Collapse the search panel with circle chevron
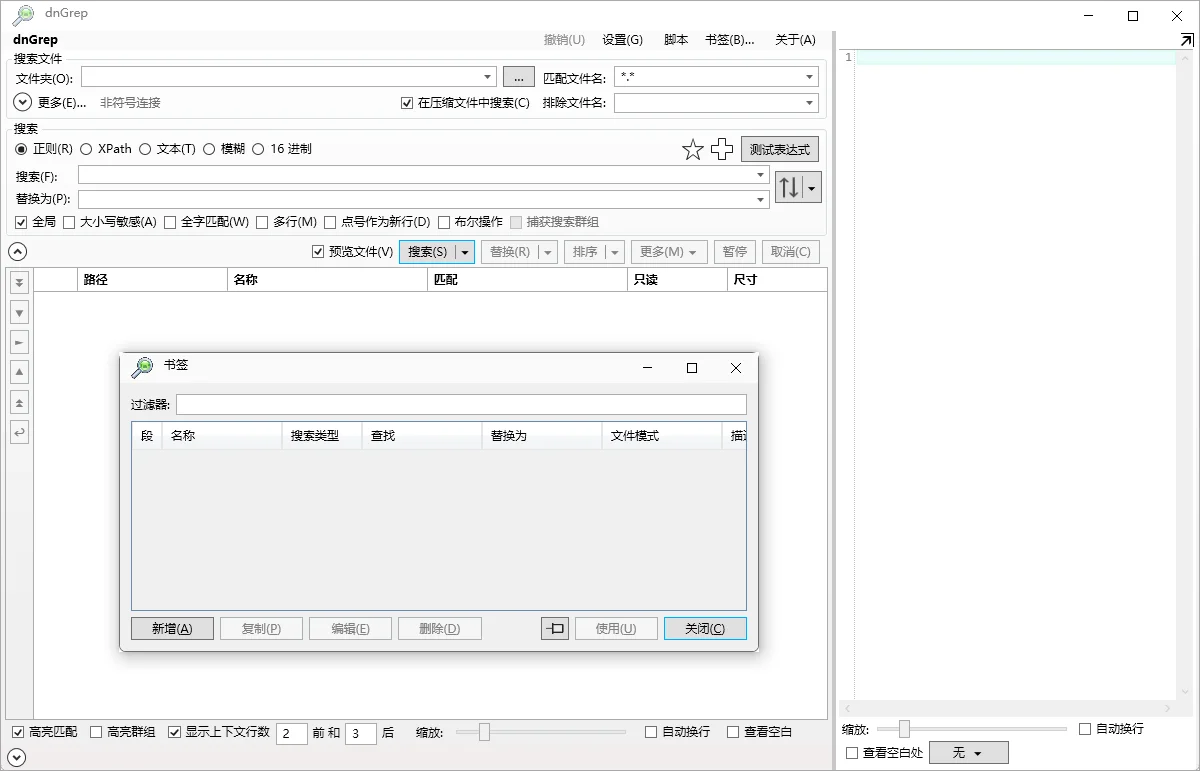The width and height of the screenshot is (1200, 771). (17, 252)
